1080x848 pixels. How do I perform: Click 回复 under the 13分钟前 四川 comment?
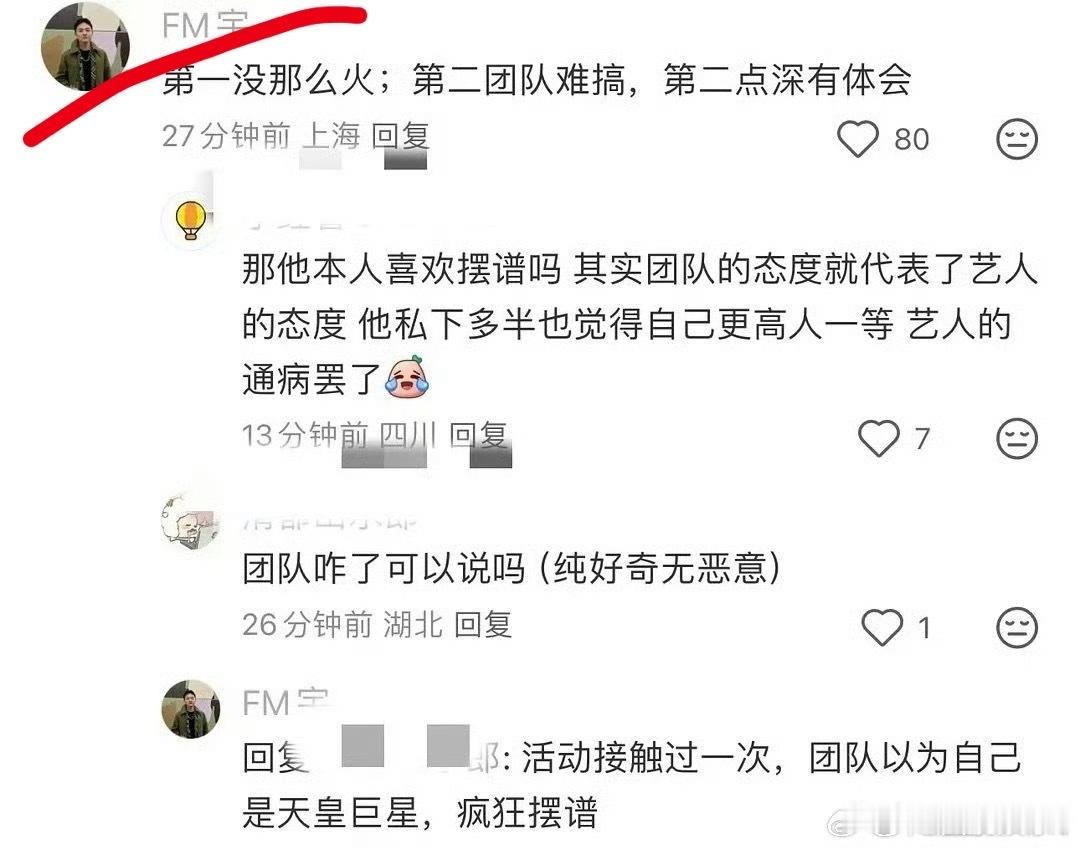point(479,435)
